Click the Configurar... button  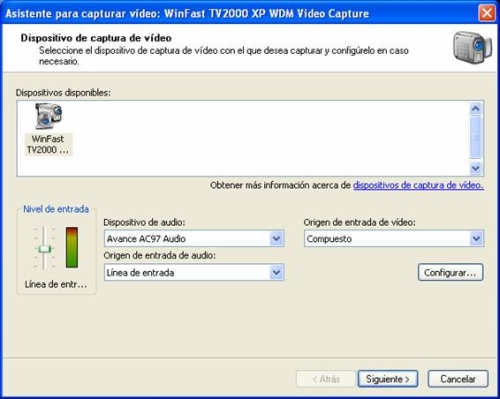point(450,272)
